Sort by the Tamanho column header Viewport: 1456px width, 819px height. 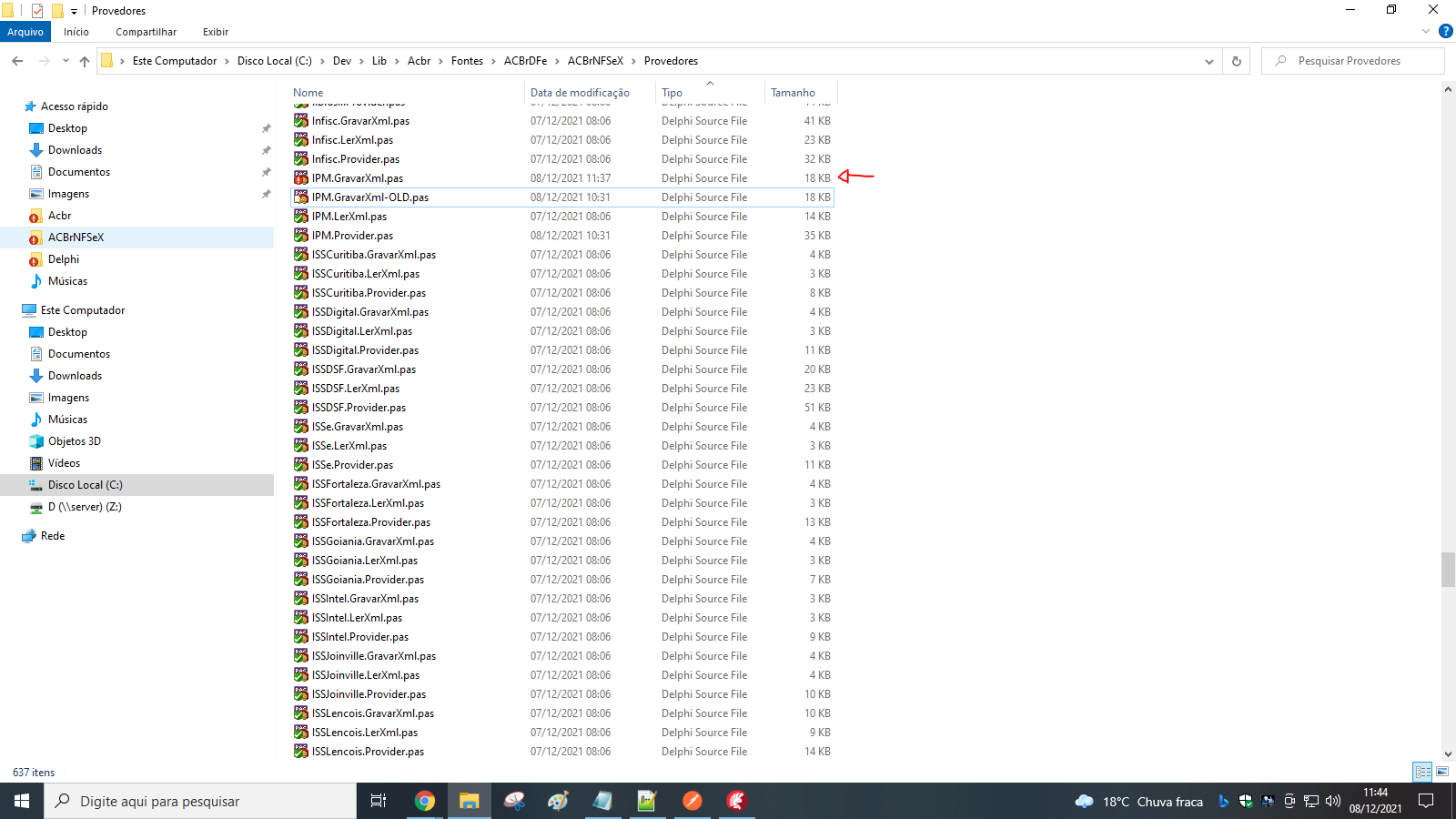click(x=793, y=93)
